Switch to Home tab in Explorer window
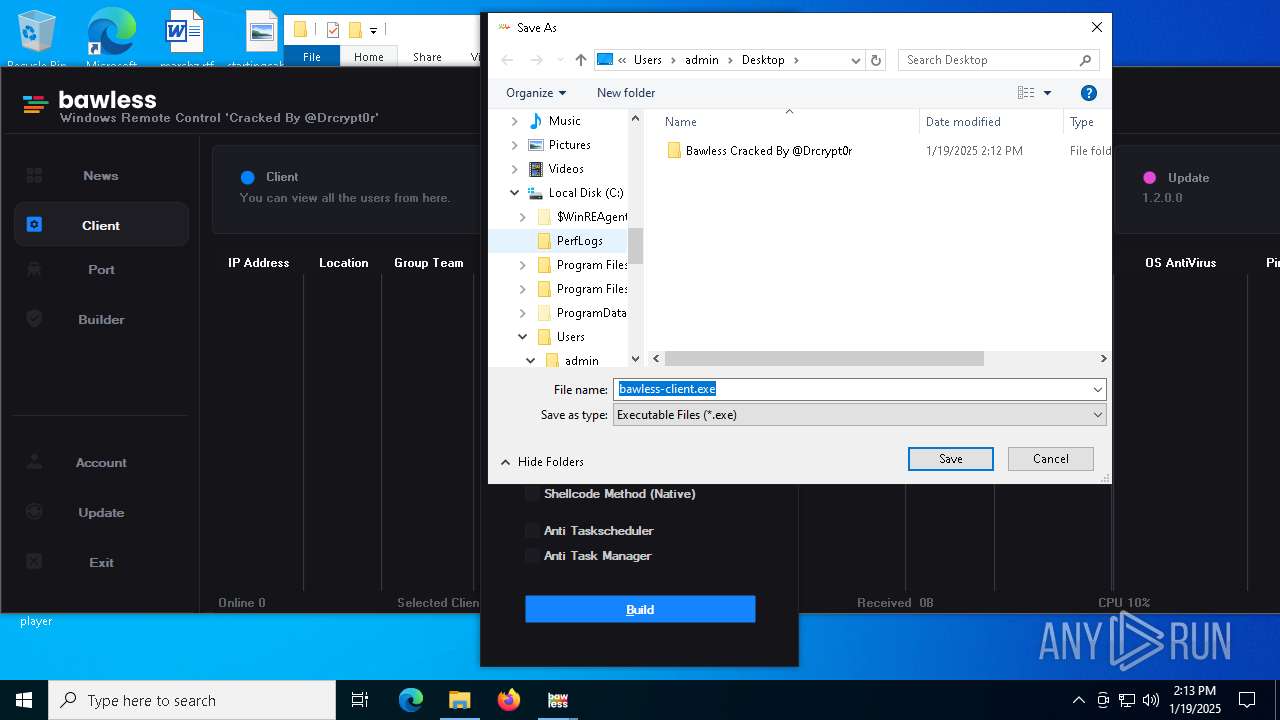The width and height of the screenshot is (1280, 720). tap(369, 57)
